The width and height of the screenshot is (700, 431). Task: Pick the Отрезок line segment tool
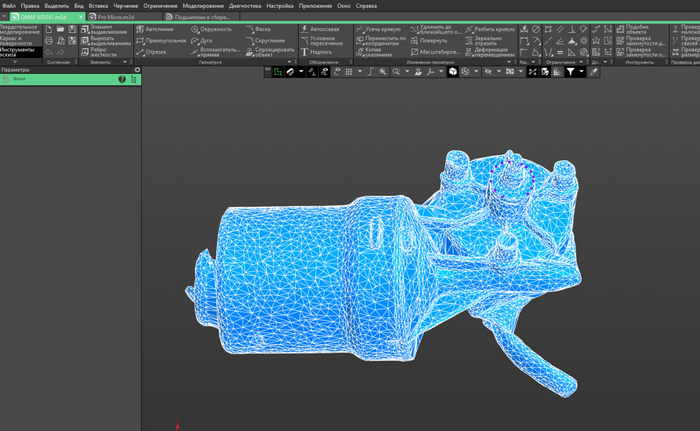(155, 52)
